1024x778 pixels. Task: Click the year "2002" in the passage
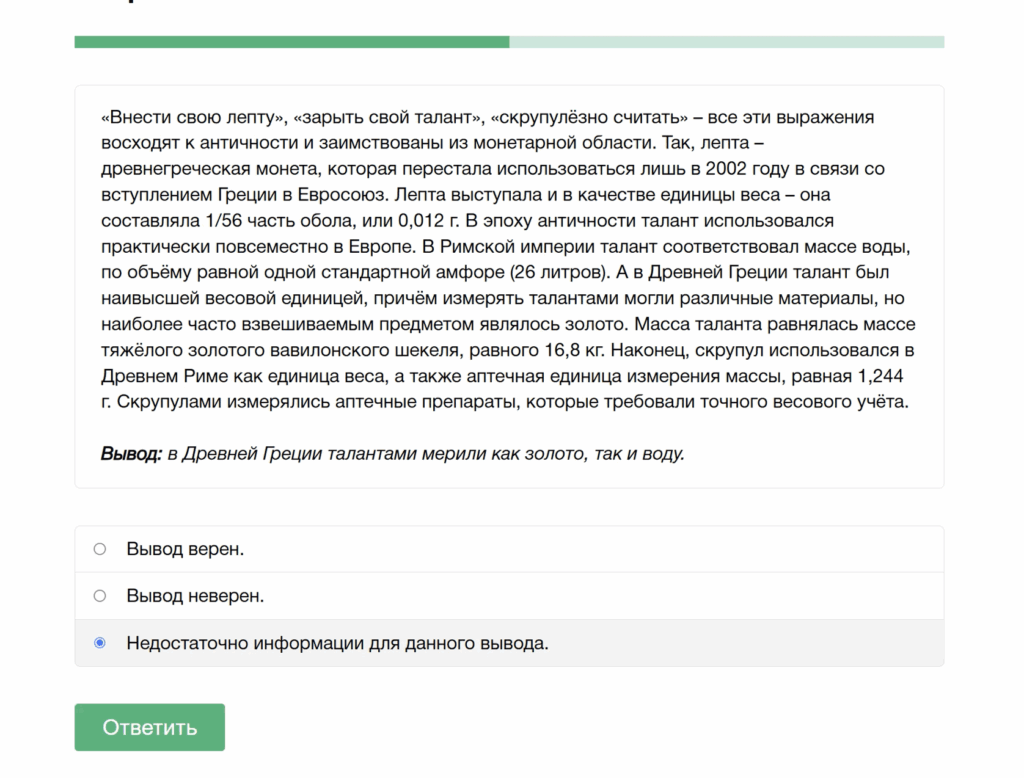pyautogui.click(x=727, y=169)
